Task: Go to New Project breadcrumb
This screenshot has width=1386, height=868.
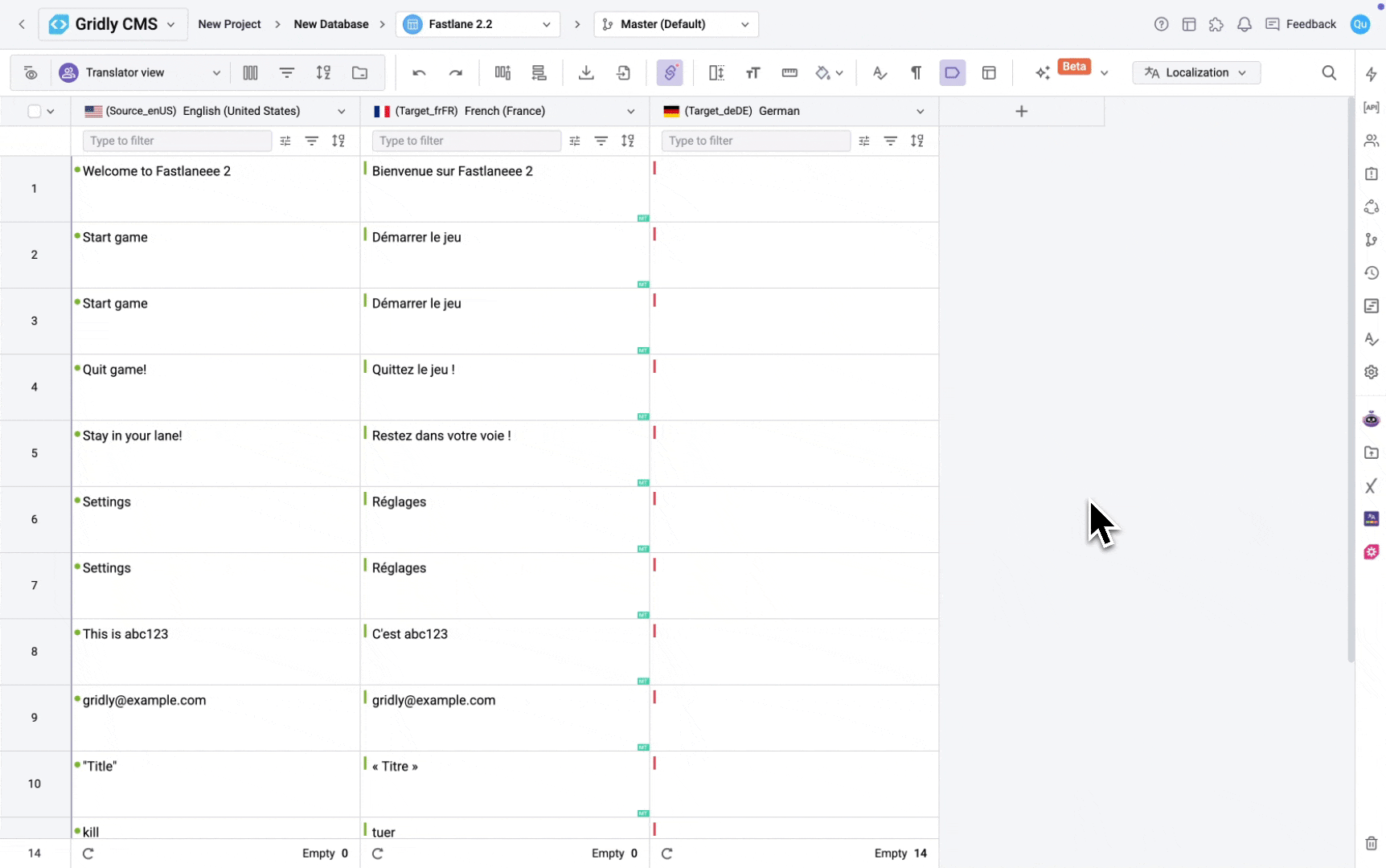Action: click(229, 24)
